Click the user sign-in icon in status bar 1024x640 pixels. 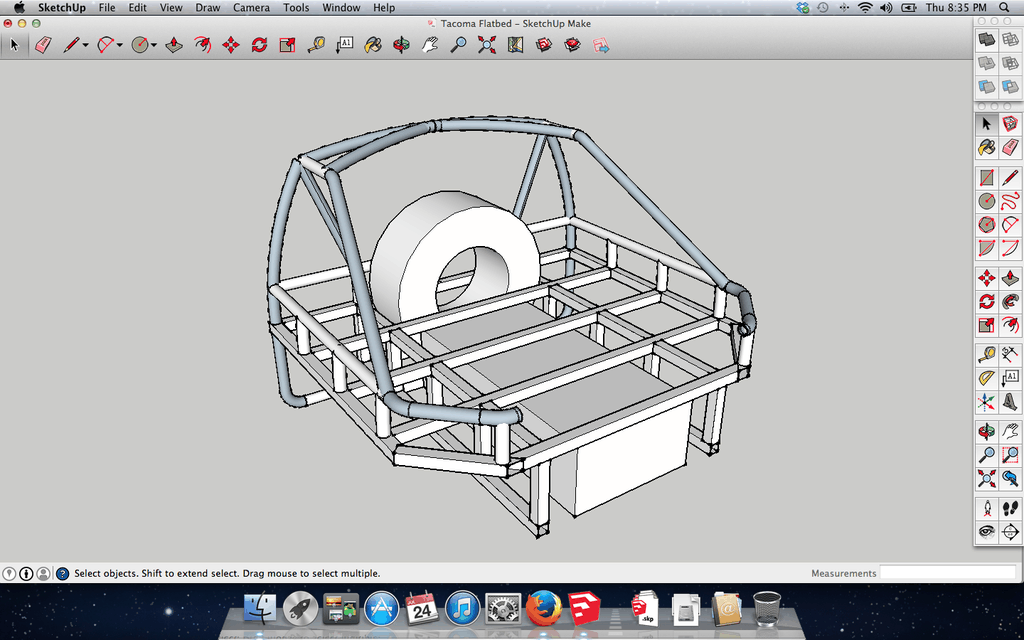(43, 573)
